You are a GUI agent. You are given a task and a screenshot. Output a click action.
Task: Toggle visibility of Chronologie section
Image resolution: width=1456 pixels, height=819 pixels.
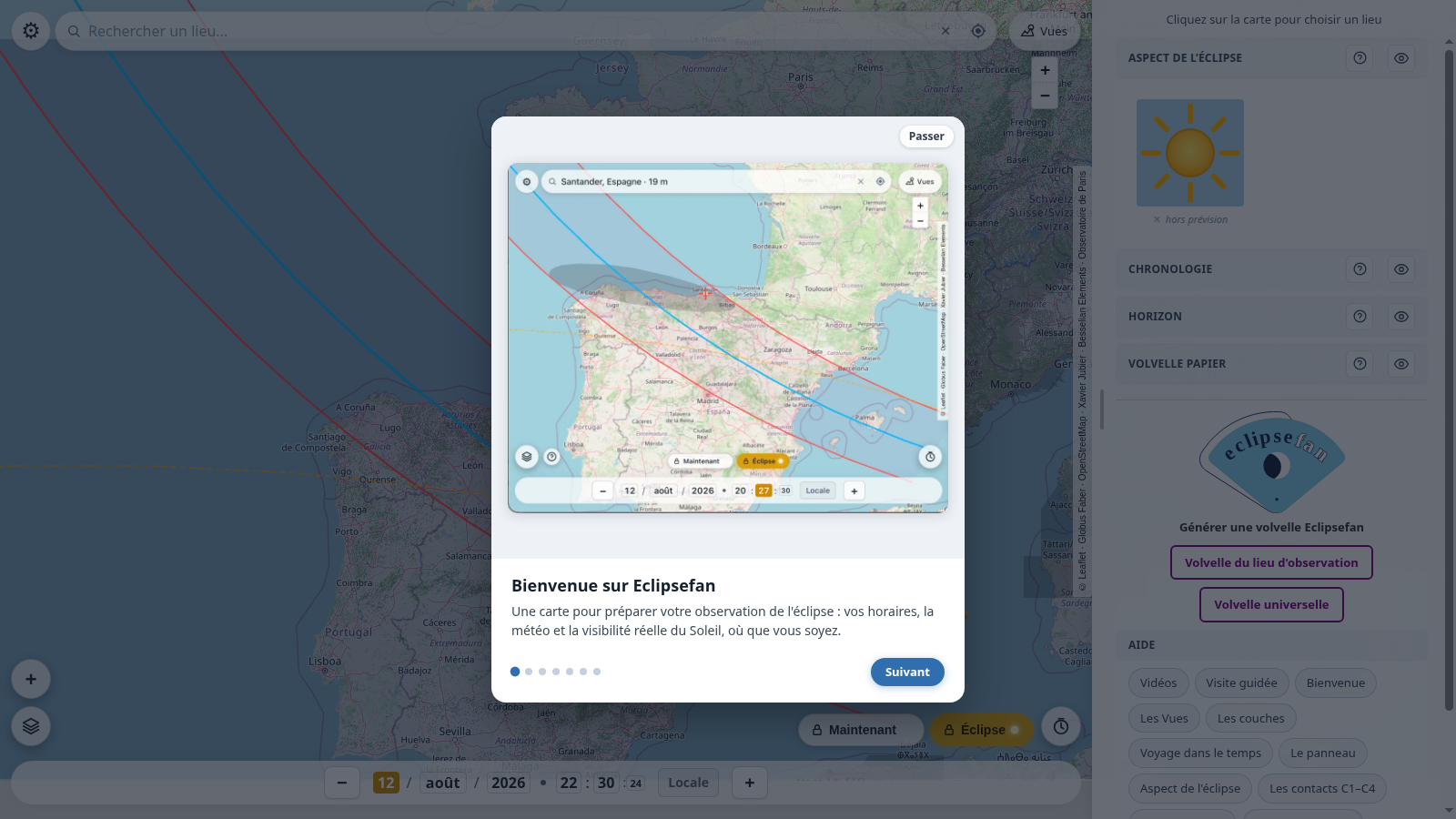click(1401, 269)
